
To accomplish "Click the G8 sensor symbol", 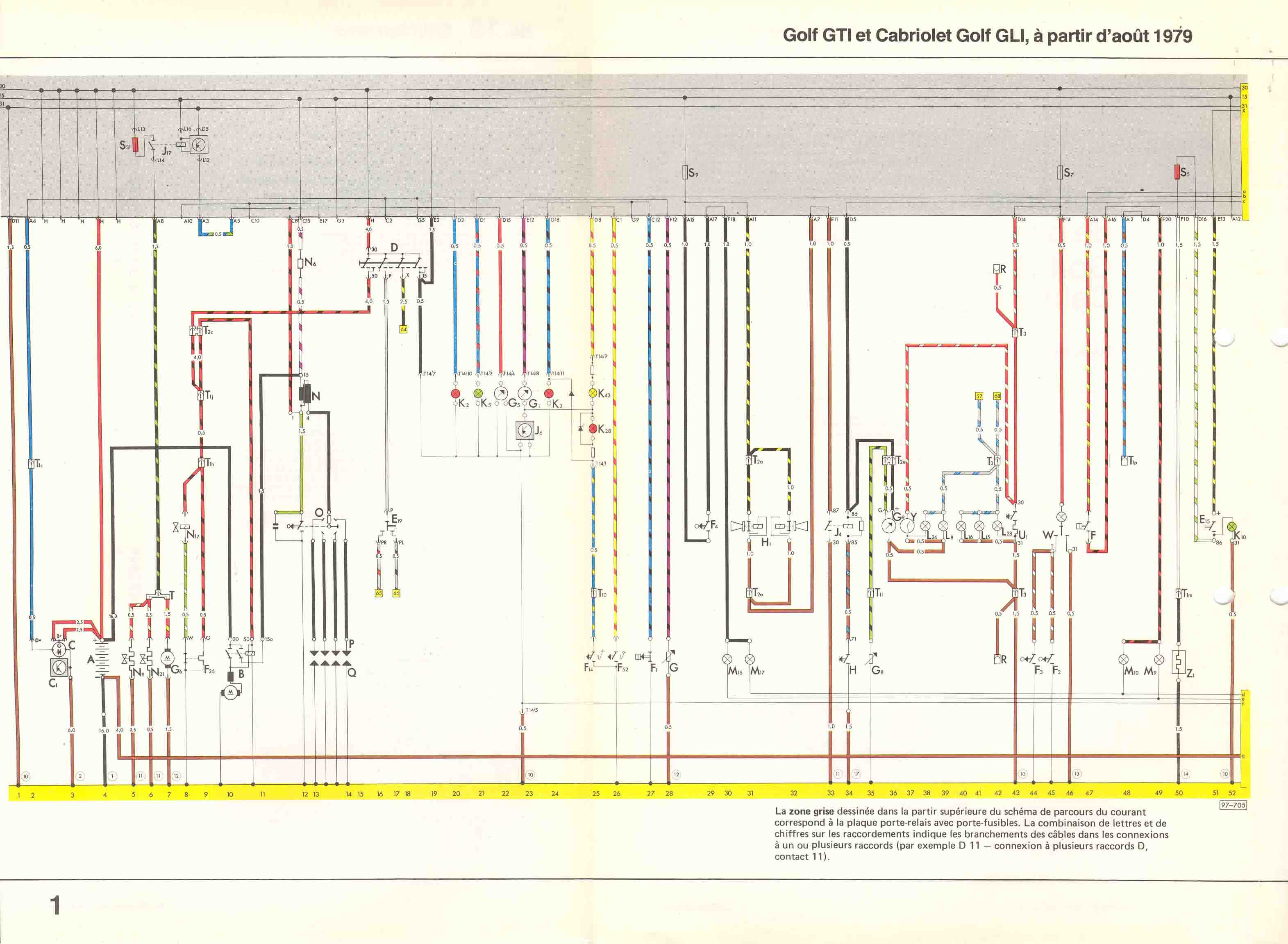I will [871, 659].
